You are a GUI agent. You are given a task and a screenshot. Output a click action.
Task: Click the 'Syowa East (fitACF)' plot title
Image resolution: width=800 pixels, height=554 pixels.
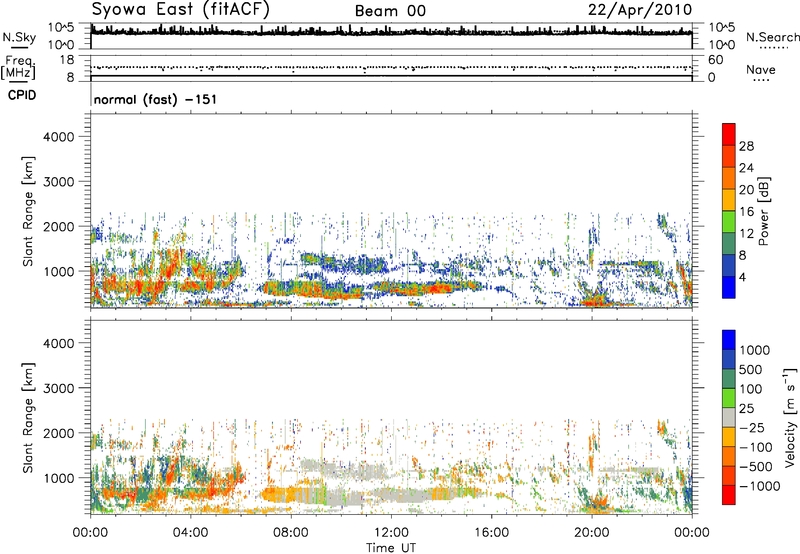[x=181, y=9]
